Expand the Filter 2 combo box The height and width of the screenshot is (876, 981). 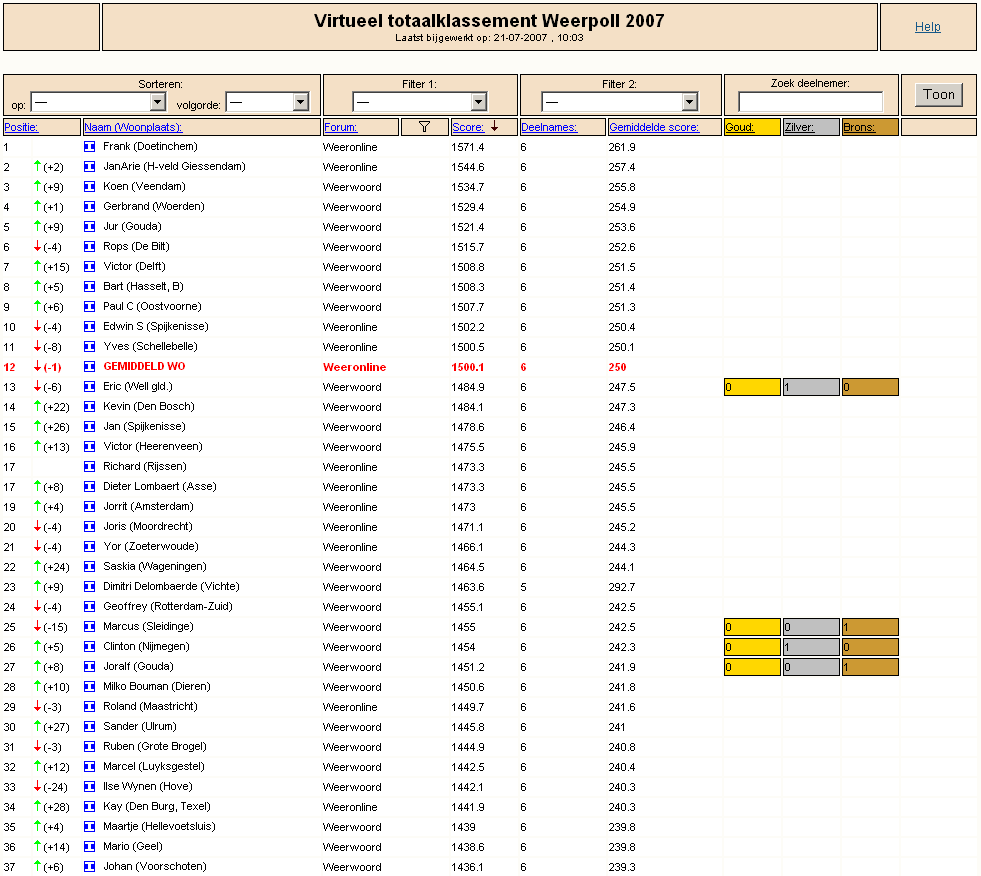(x=620, y=101)
